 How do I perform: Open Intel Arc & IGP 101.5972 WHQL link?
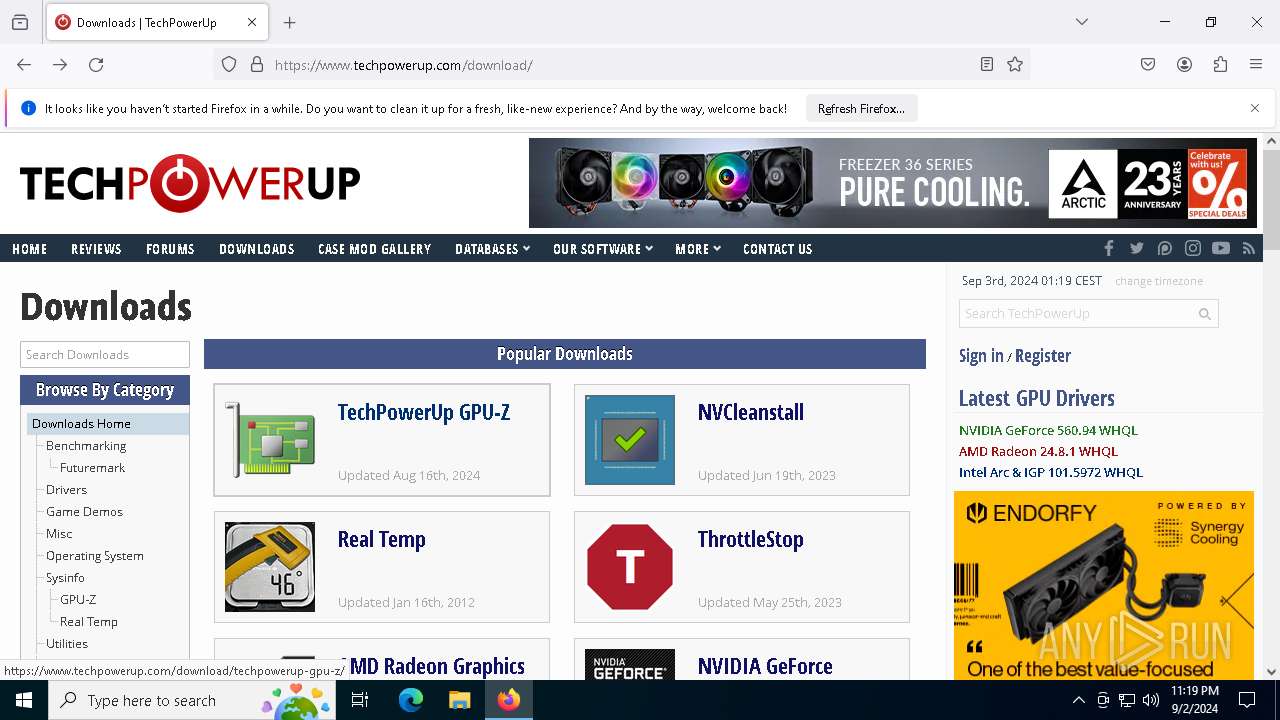pyautogui.click(x=1051, y=472)
